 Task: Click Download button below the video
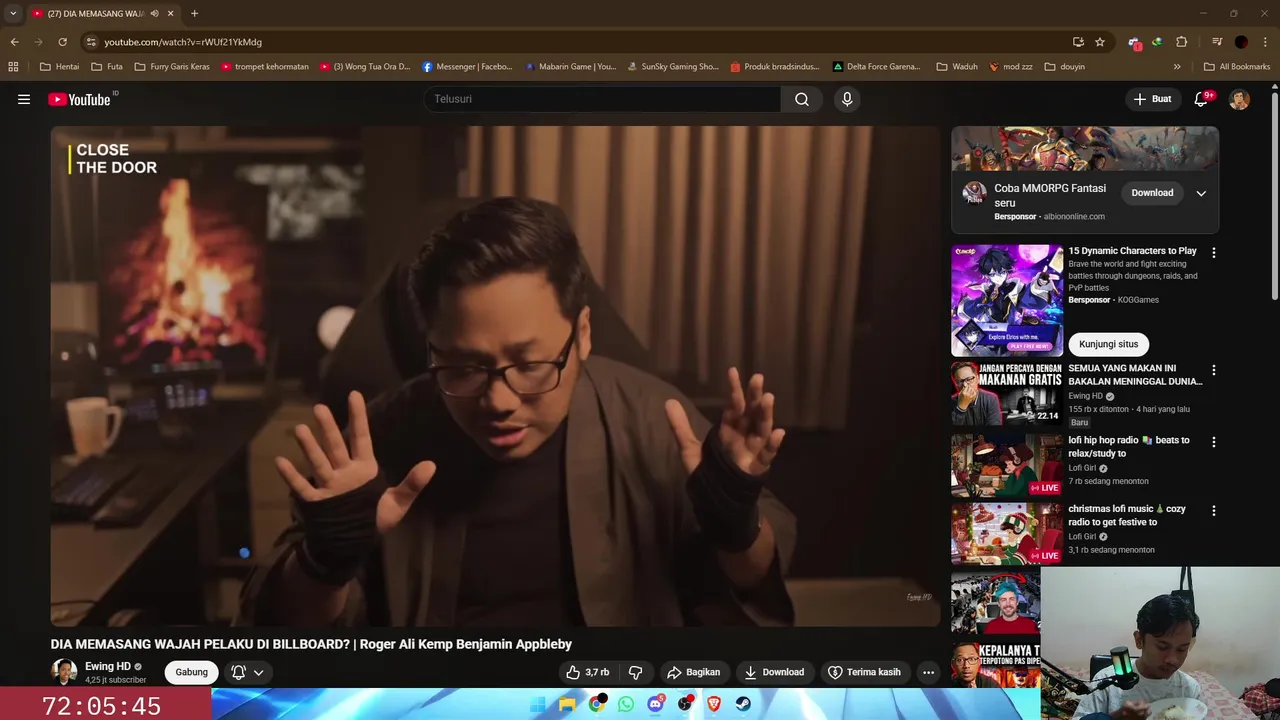(x=774, y=672)
